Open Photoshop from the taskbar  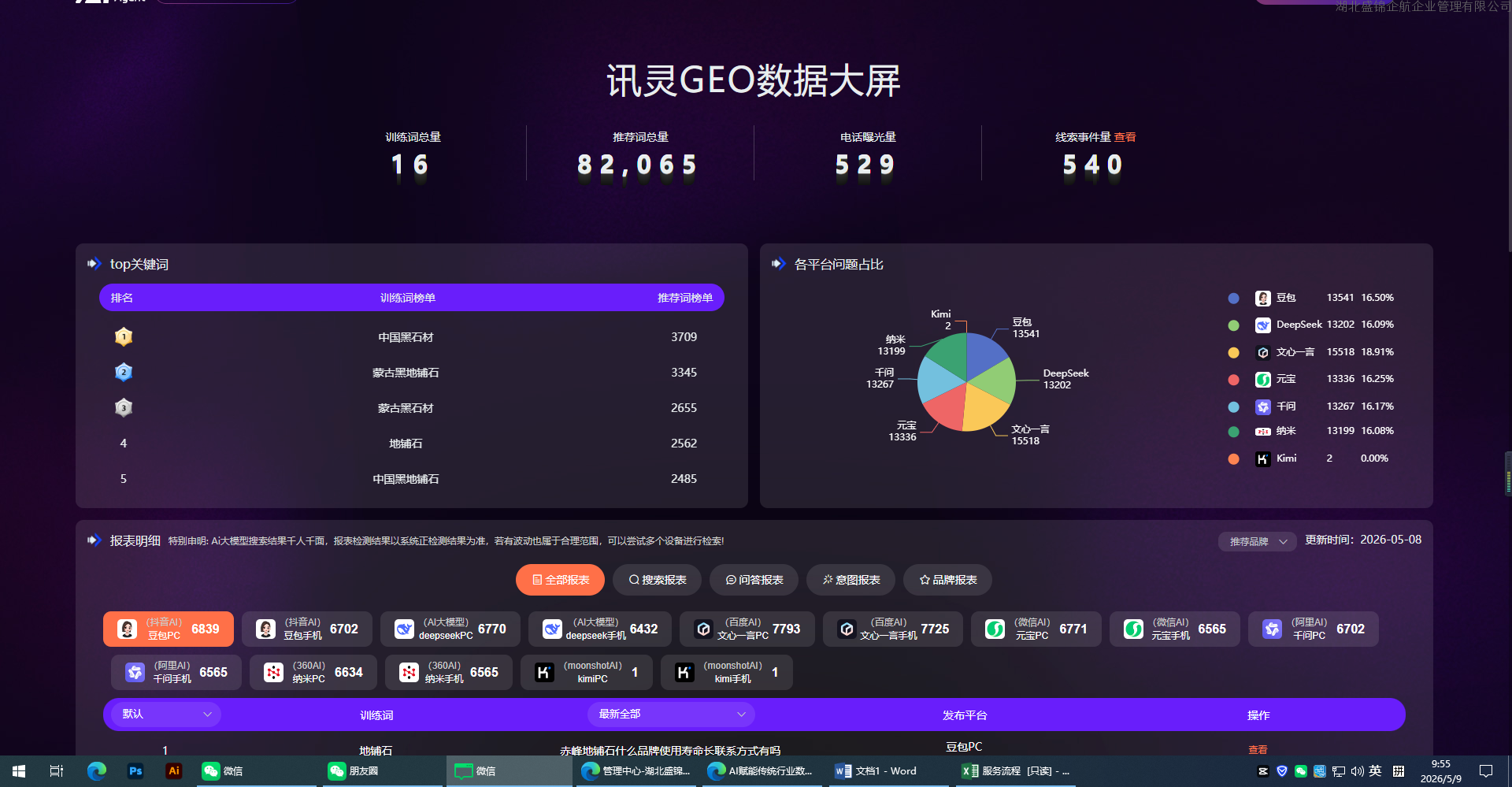tap(135, 771)
